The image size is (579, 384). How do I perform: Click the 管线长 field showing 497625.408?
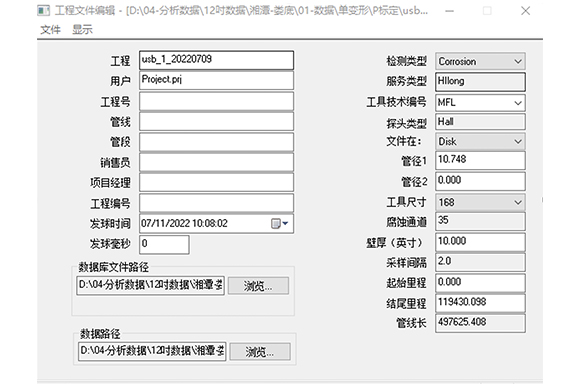(x=480, y=323)
